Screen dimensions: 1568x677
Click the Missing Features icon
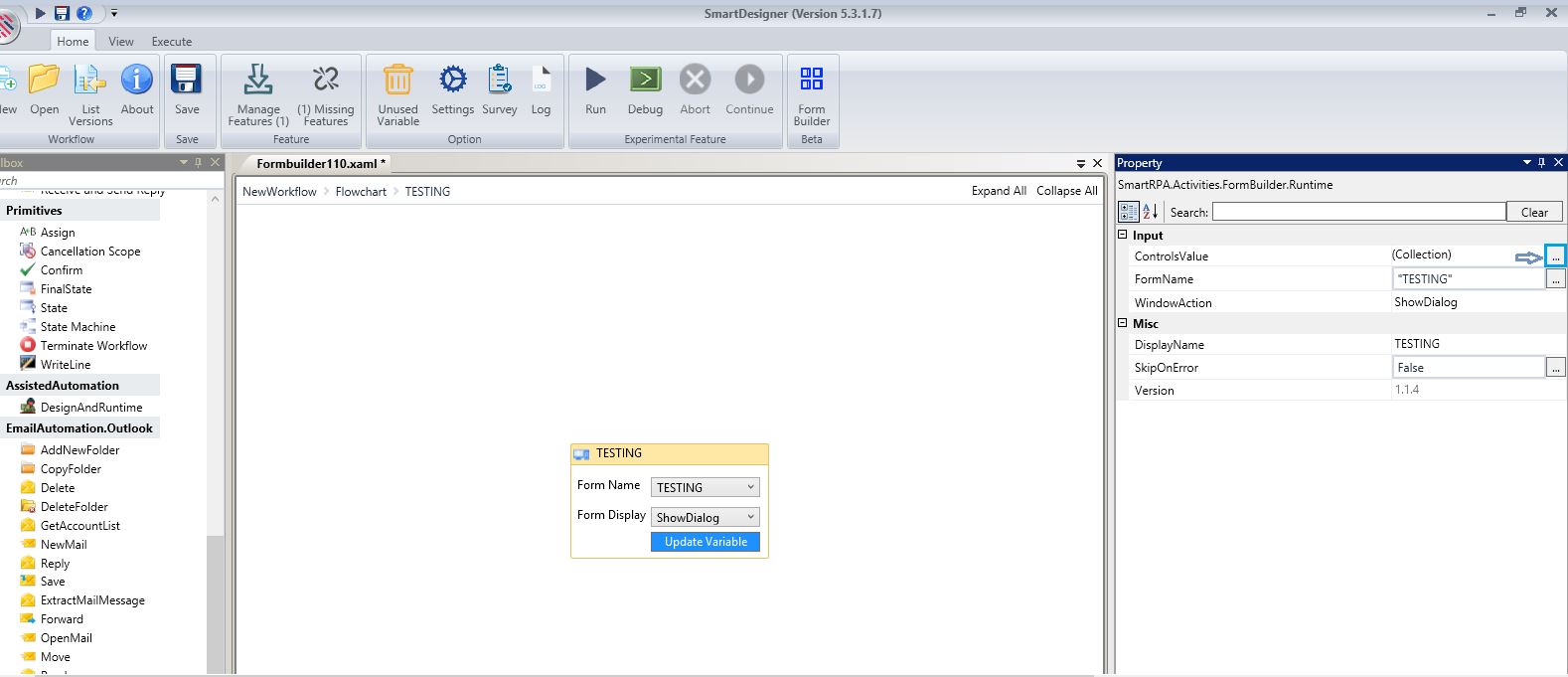325,80
